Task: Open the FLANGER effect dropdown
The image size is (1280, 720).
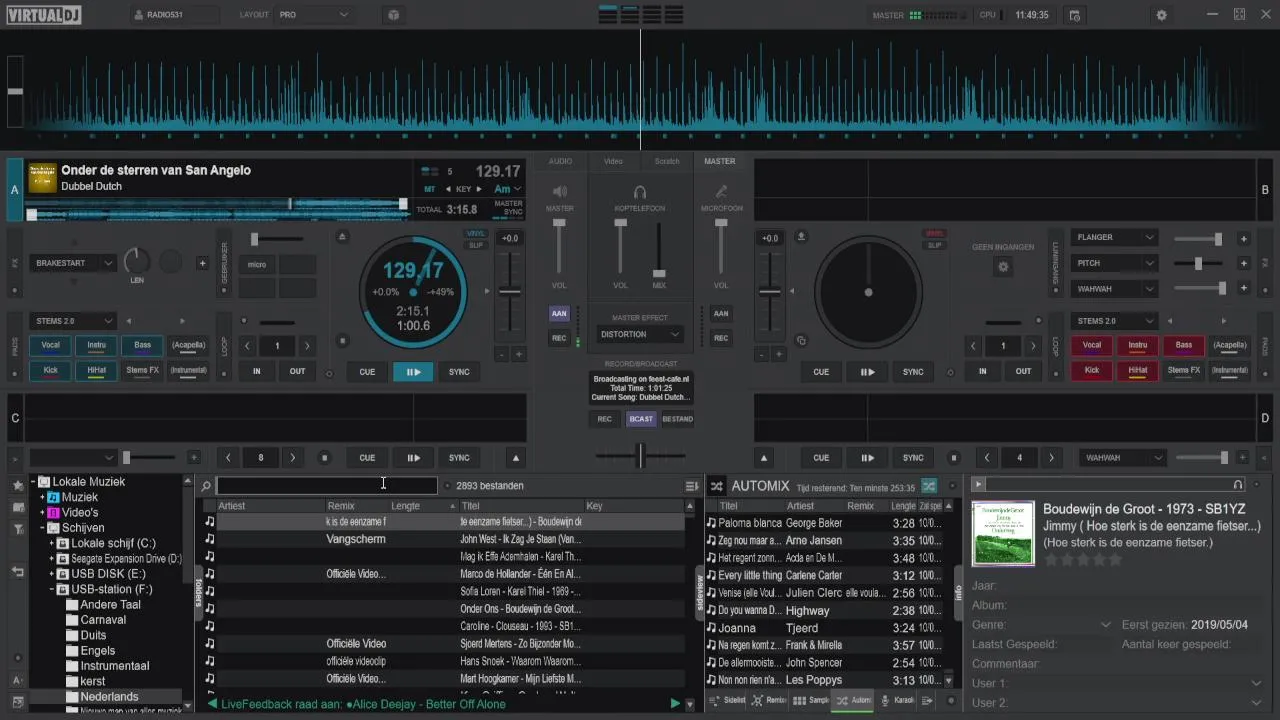Action: tap(1115, 237)
